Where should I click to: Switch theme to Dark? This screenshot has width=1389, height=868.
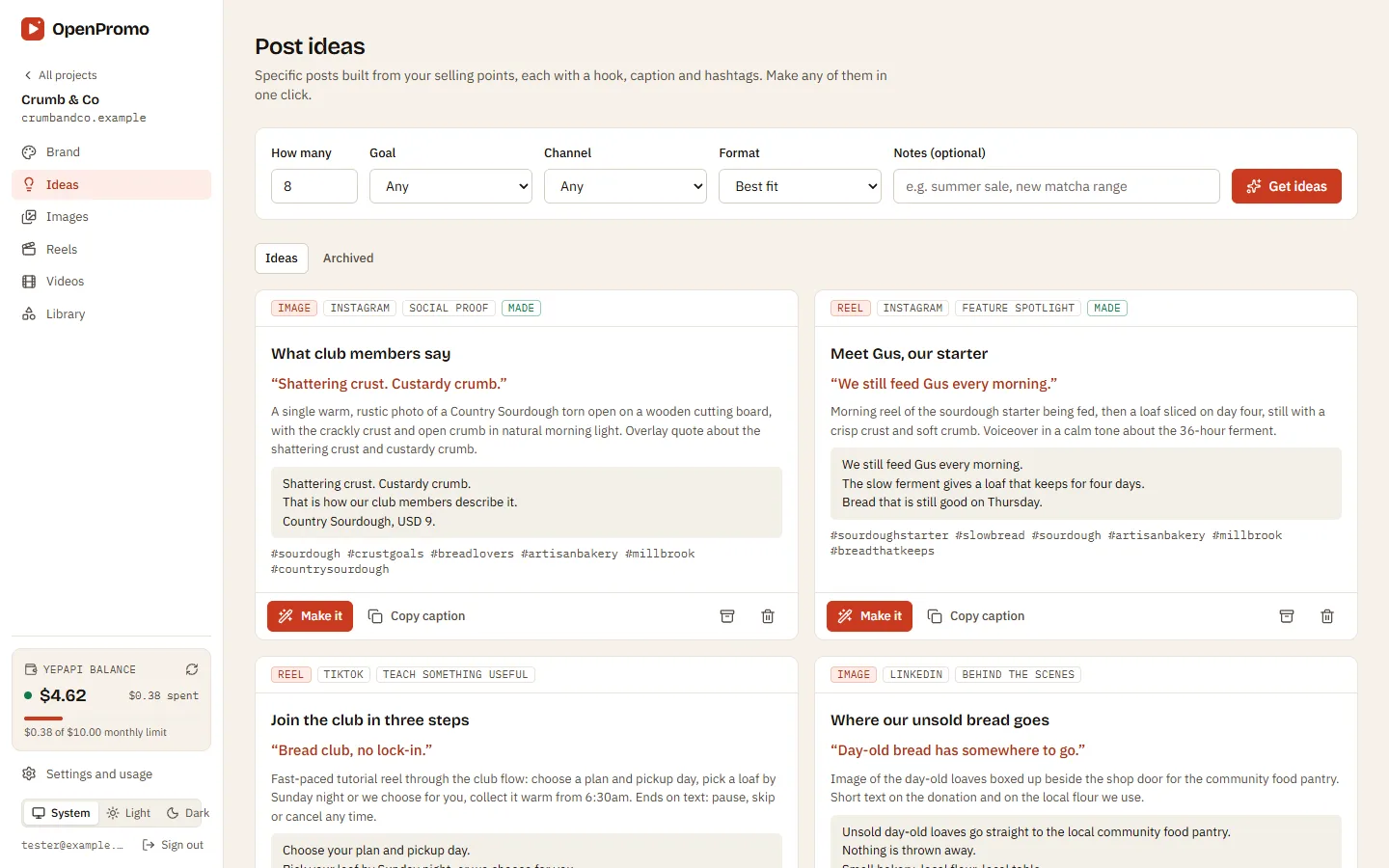[x=187, y=813]
